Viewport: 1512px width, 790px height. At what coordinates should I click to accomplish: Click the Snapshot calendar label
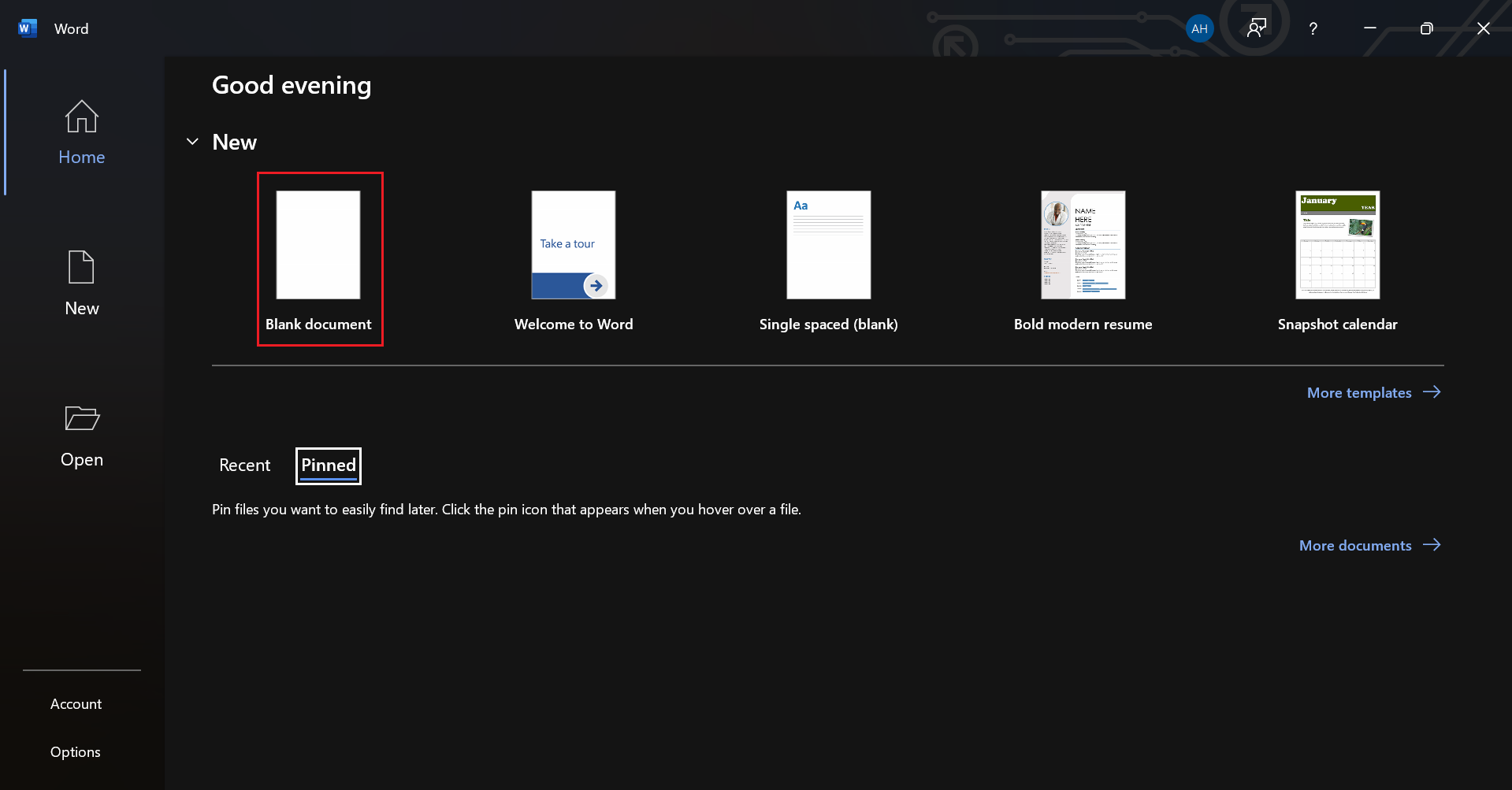(x=1338, y=325)
